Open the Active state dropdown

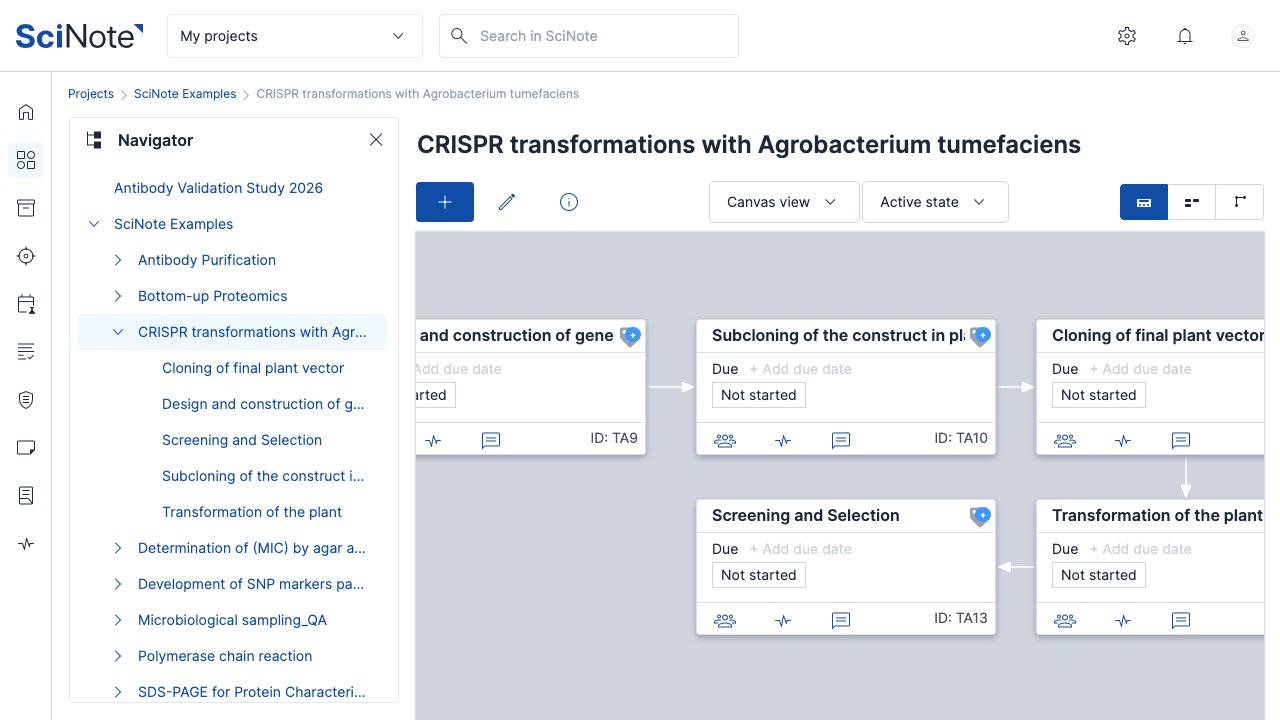pyautogui.click(x=935, y=202)
